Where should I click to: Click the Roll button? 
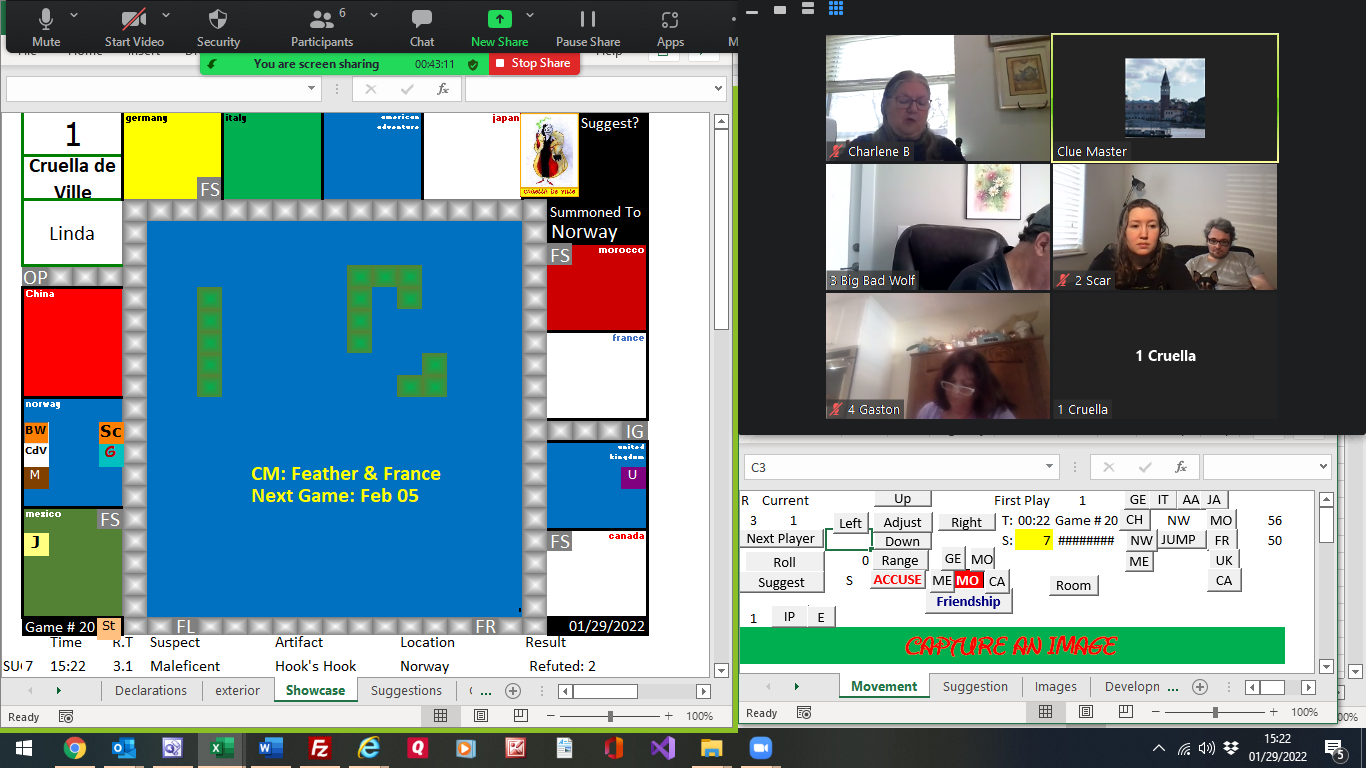pyautogui.click(x=784, y=562)
